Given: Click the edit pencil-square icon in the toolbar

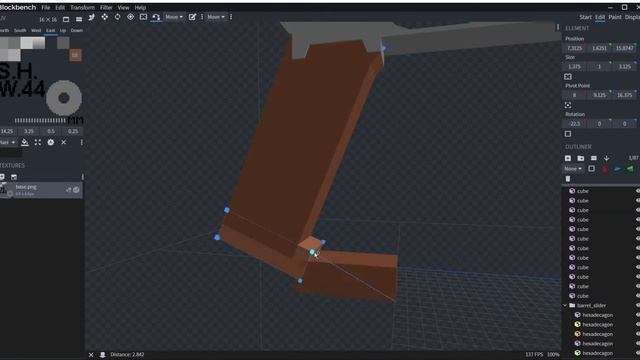Looking at the screenshot, I should point(192,17).
